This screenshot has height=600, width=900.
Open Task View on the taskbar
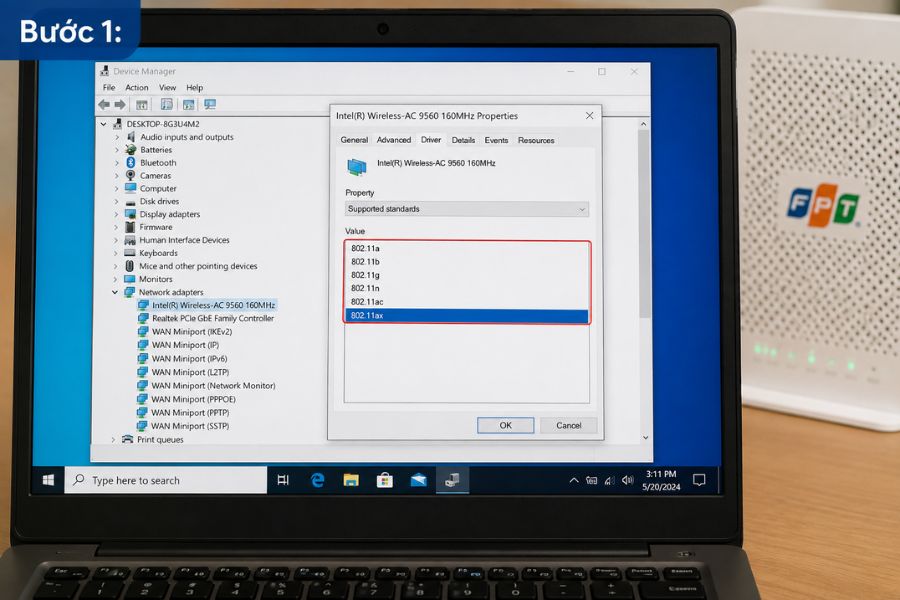pos(283,480)
